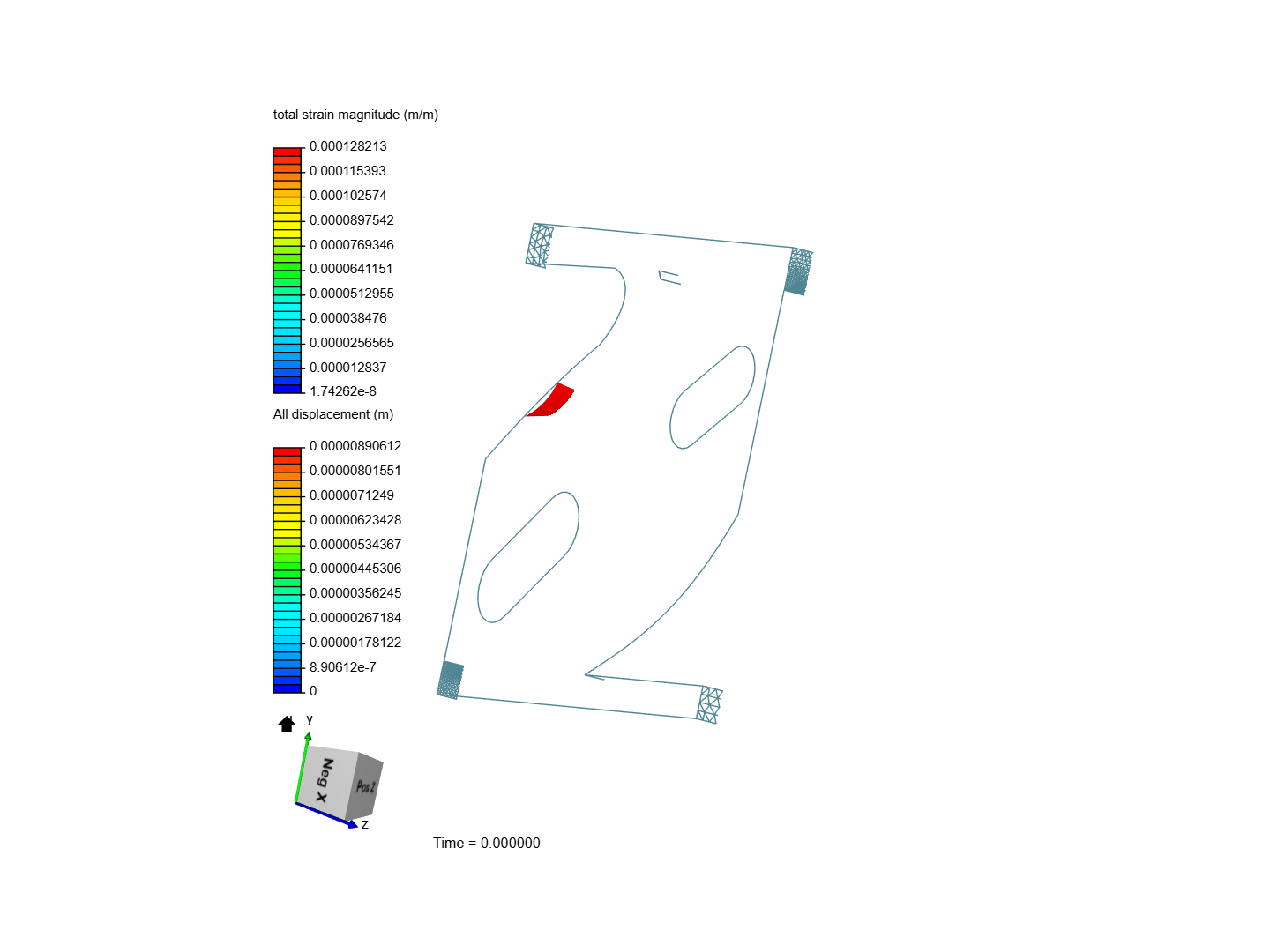Select the Pos Z face of orientation cube
Viewport: 1270px width, 952px height.
[x=366, y=786]
